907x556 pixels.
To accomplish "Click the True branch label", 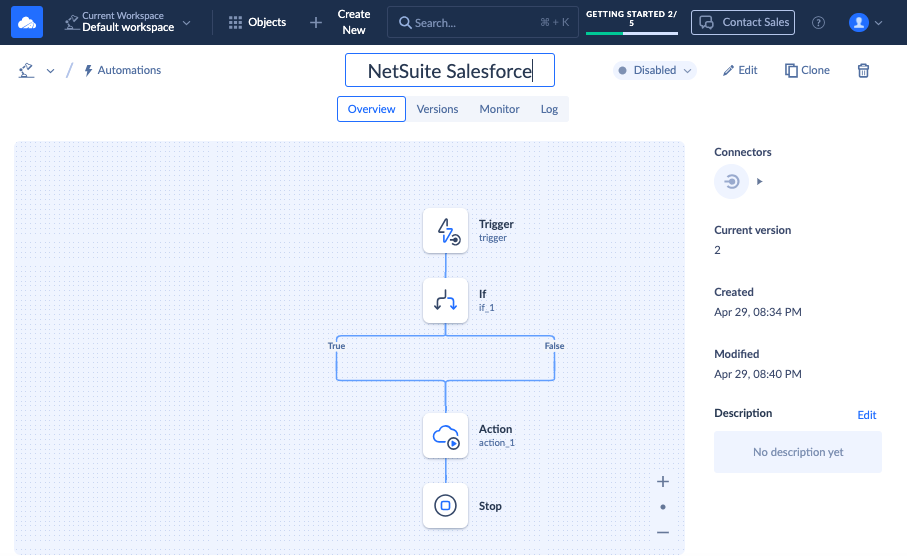I will click(x=336, y=345).
